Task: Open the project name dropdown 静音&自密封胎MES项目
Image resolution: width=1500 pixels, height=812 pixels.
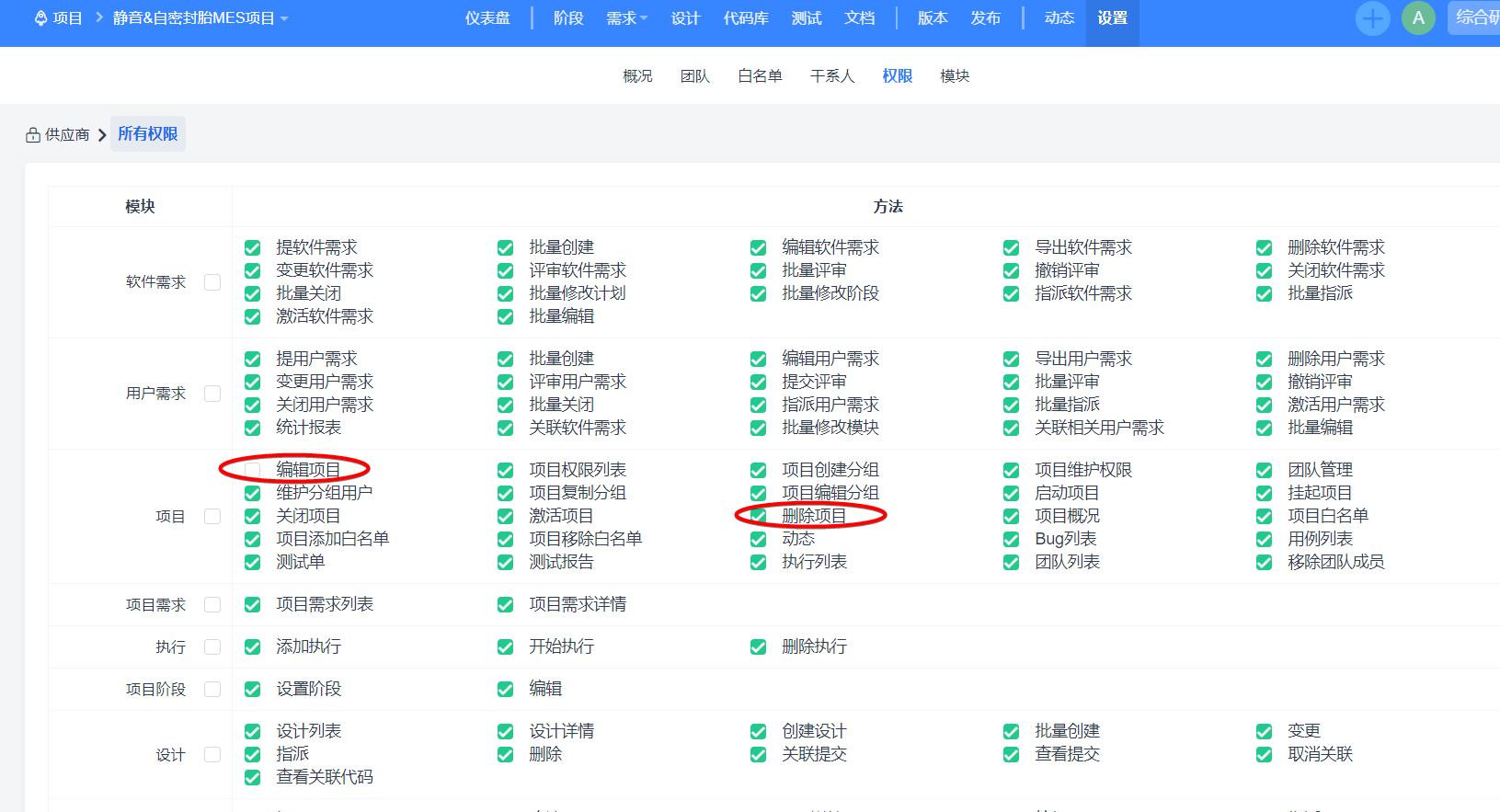Action: click(x=200, y=18)
